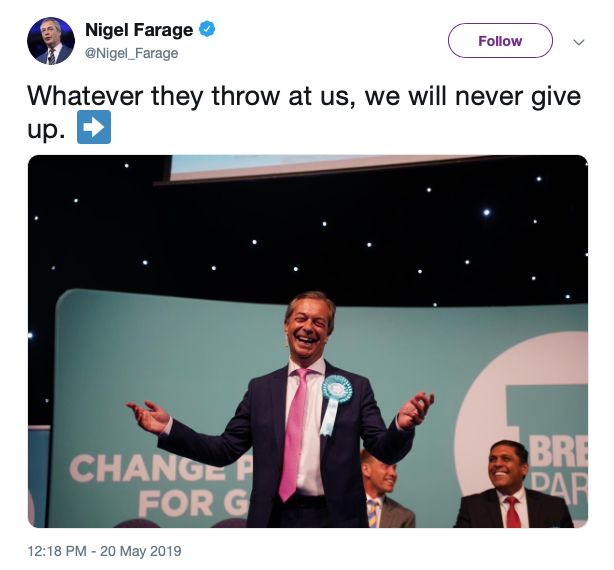This screenshot has width=614, height=570.
Task: Click the seated man wearing red tie
Action: pos(511,485)
